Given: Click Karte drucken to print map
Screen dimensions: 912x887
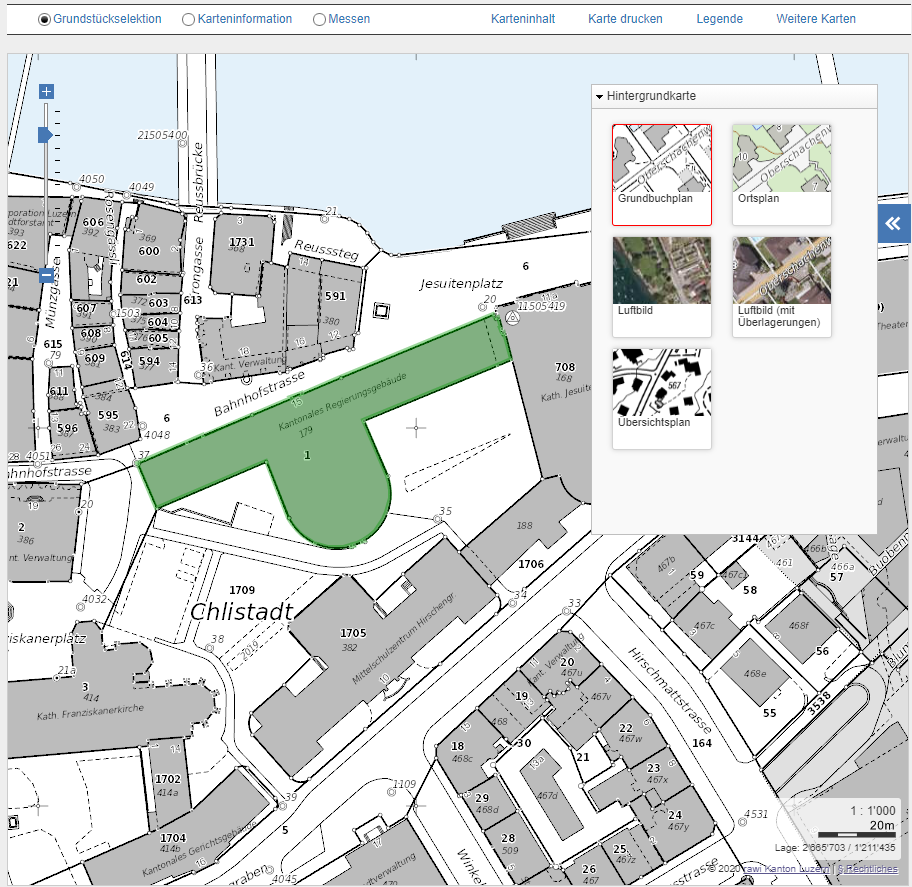Looking at the screenshot, I should point(625,19).
